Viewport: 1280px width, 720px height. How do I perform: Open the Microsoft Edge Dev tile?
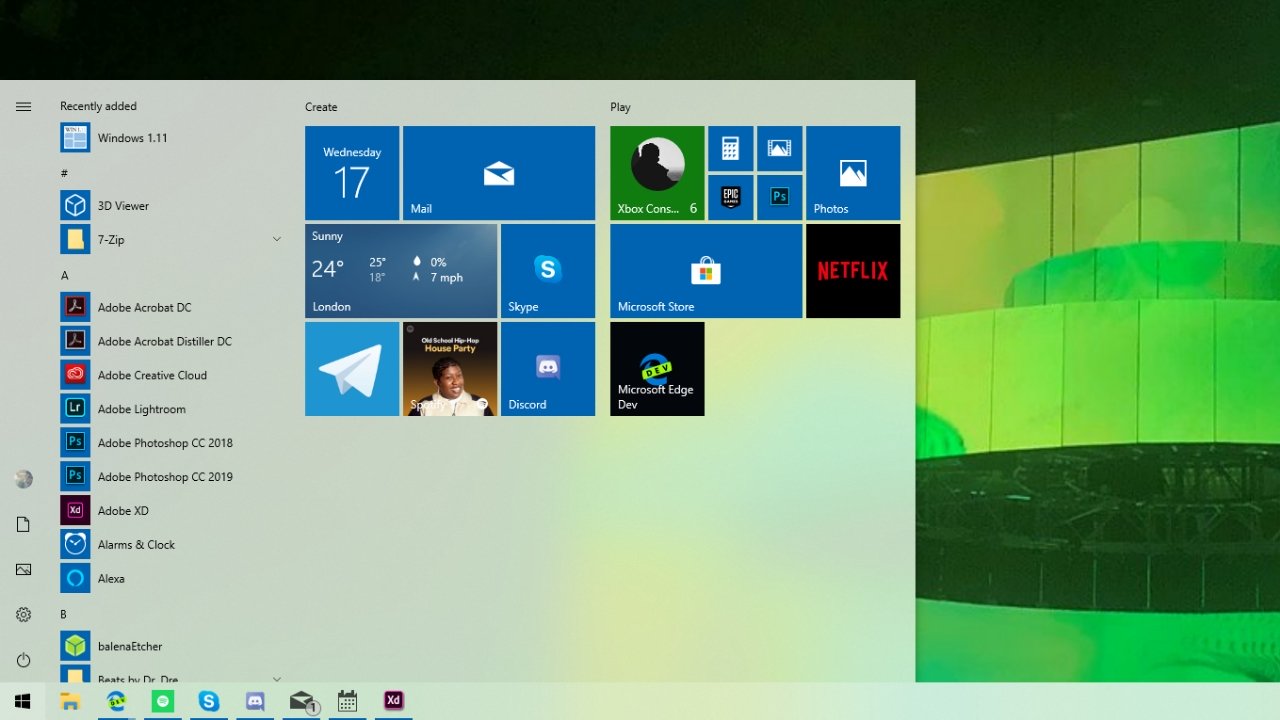pos(657,369)
